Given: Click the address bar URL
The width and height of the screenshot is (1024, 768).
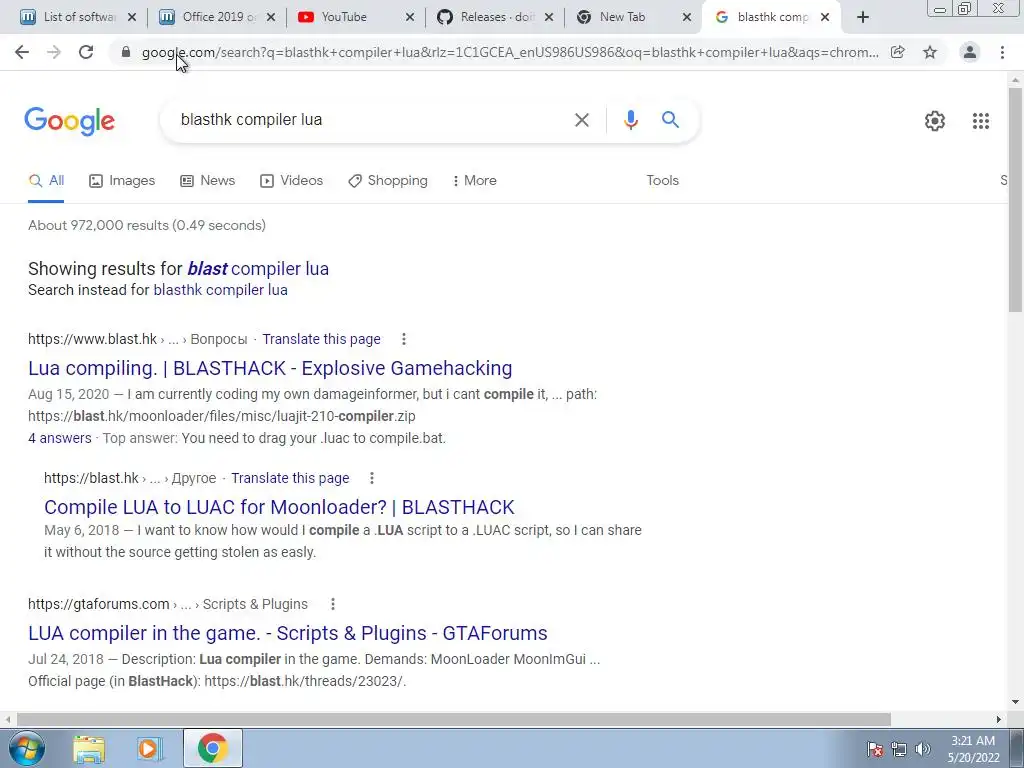Looking at the screenshot, I should point(510,52).
